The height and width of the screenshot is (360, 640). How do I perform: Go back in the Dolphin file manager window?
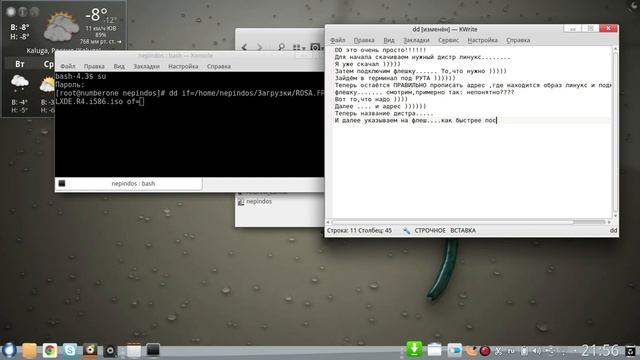[244, 47]
